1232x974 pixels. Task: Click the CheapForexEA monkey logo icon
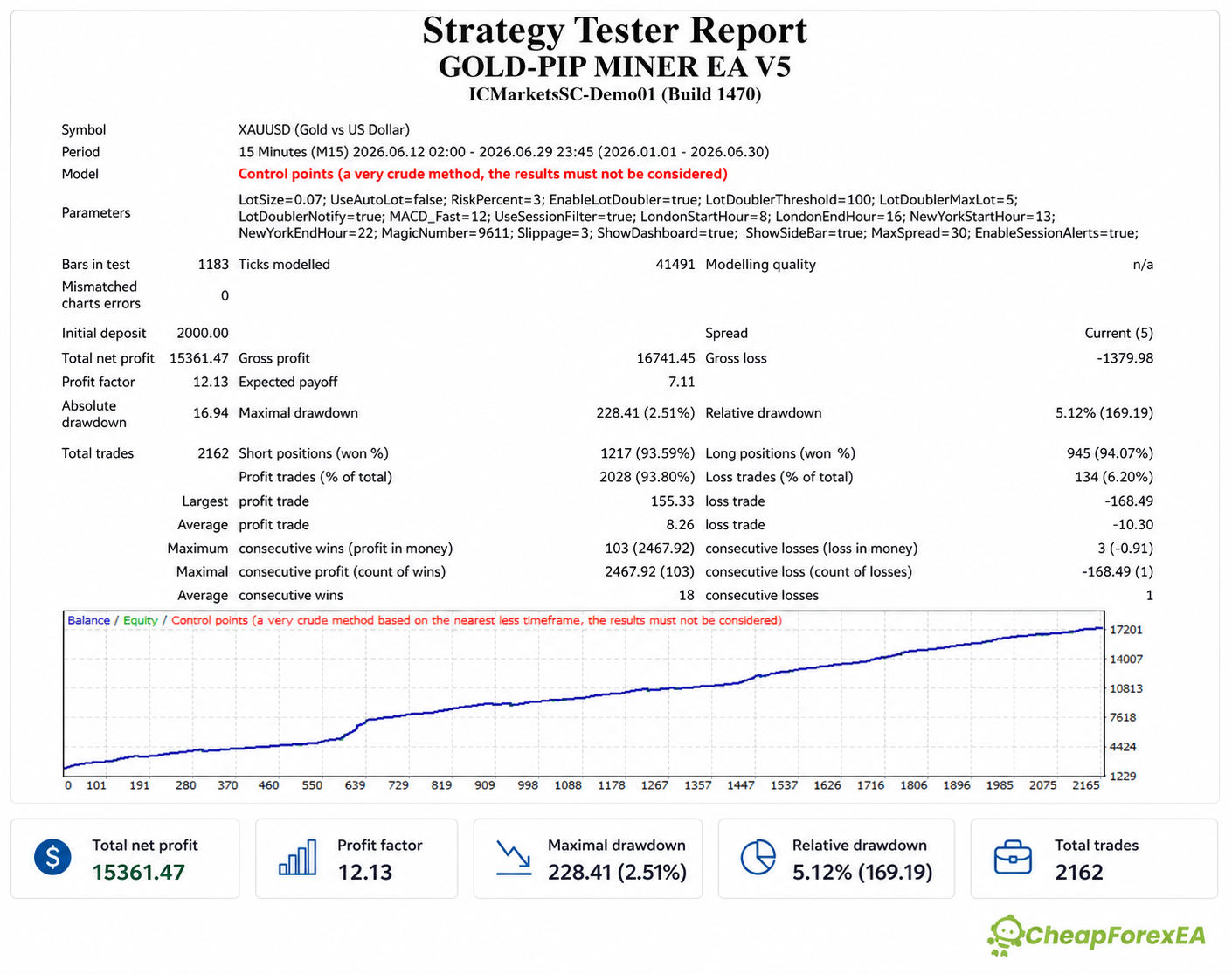(x=1006, y=936)
